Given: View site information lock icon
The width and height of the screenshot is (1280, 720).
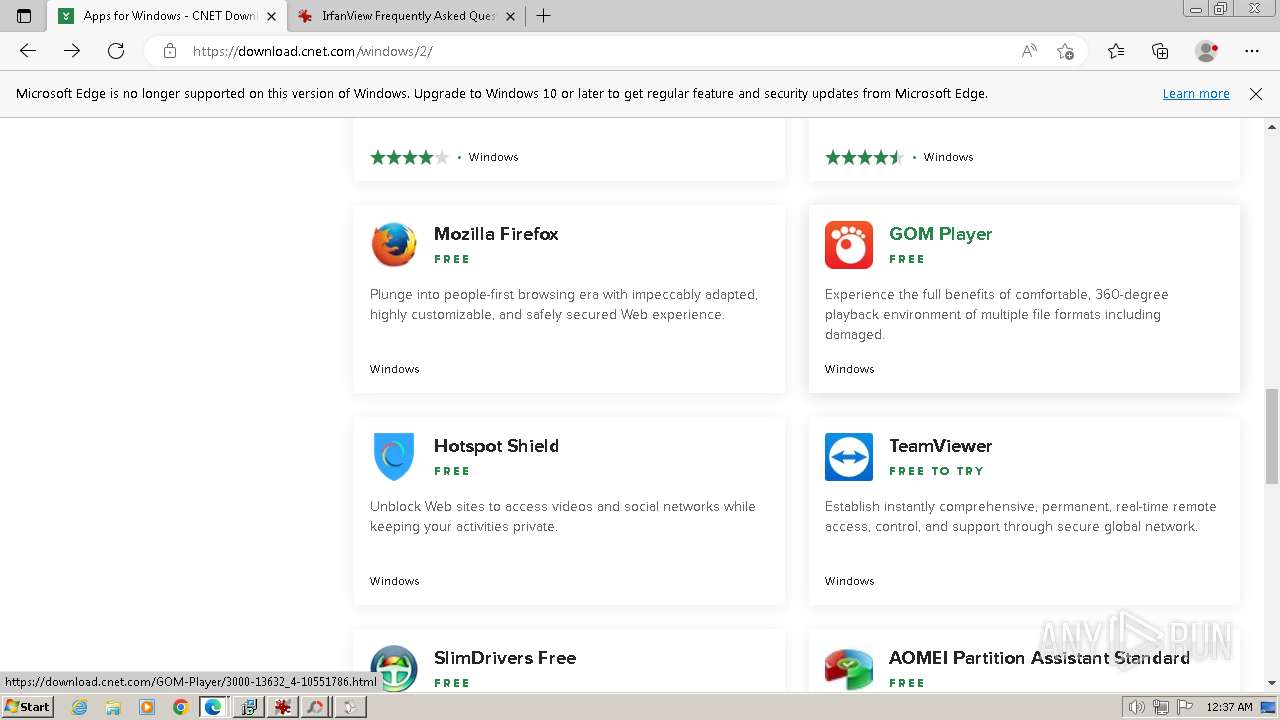Looking at the screenshot, I should click(x=170, y=51).
